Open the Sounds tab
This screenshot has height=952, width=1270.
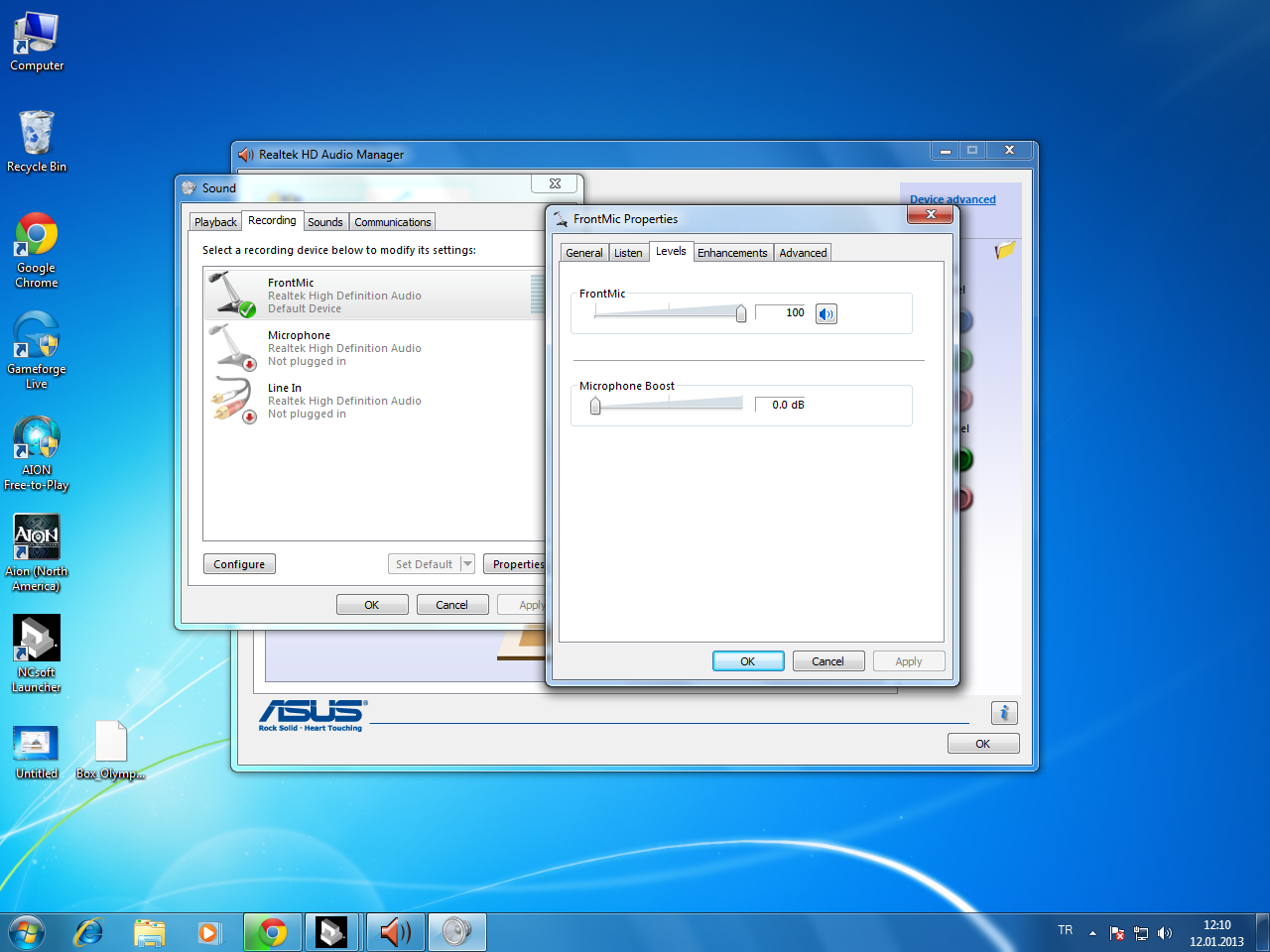pos(325,222)
